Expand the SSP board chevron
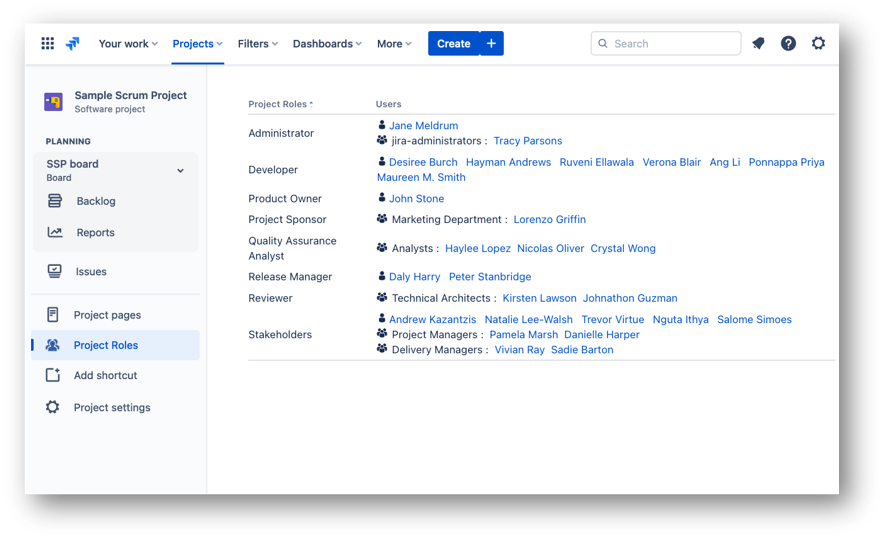 [x=180, y=171]
